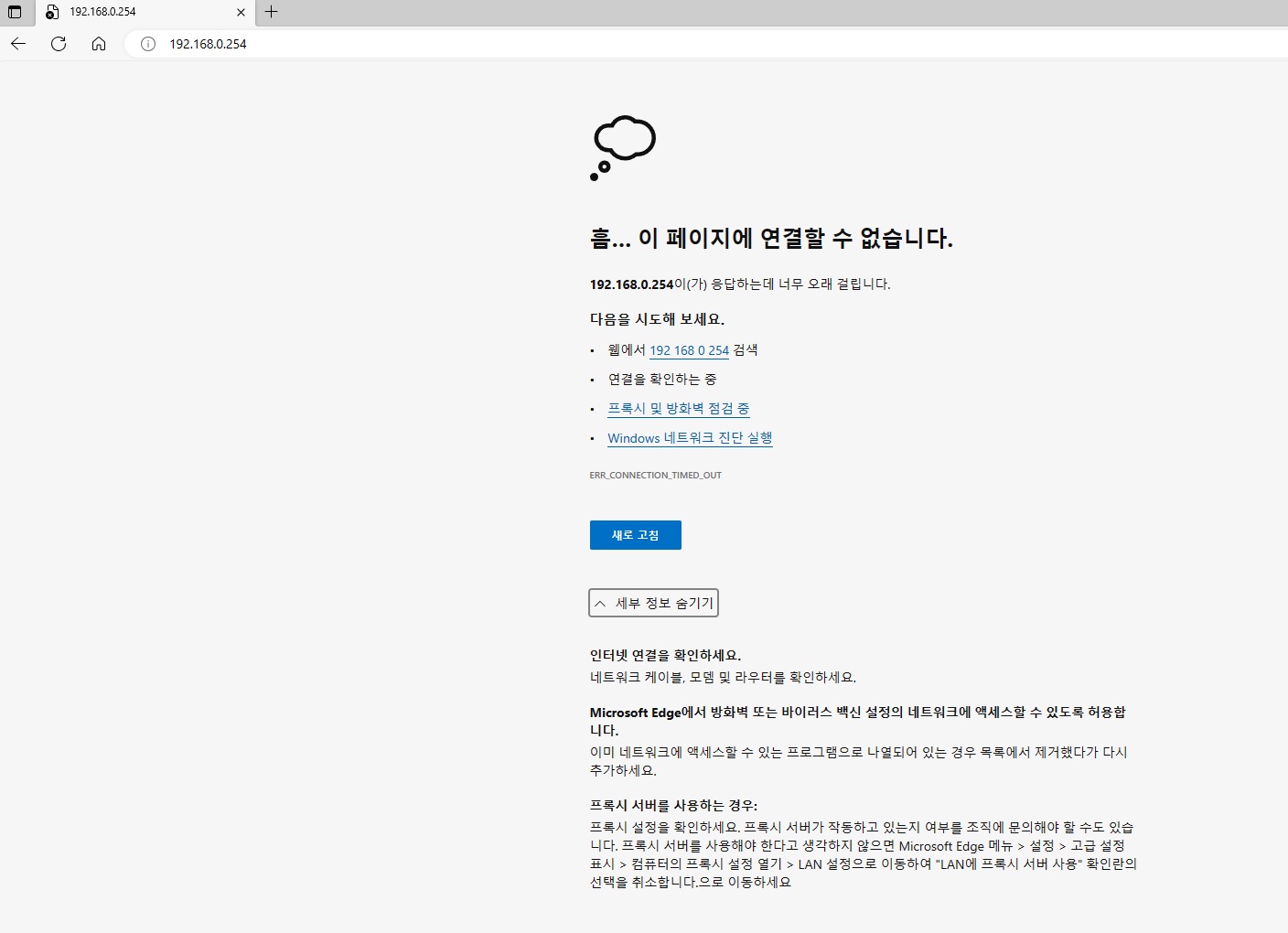Click the blue 새로 고침 button

coord(636,535)
